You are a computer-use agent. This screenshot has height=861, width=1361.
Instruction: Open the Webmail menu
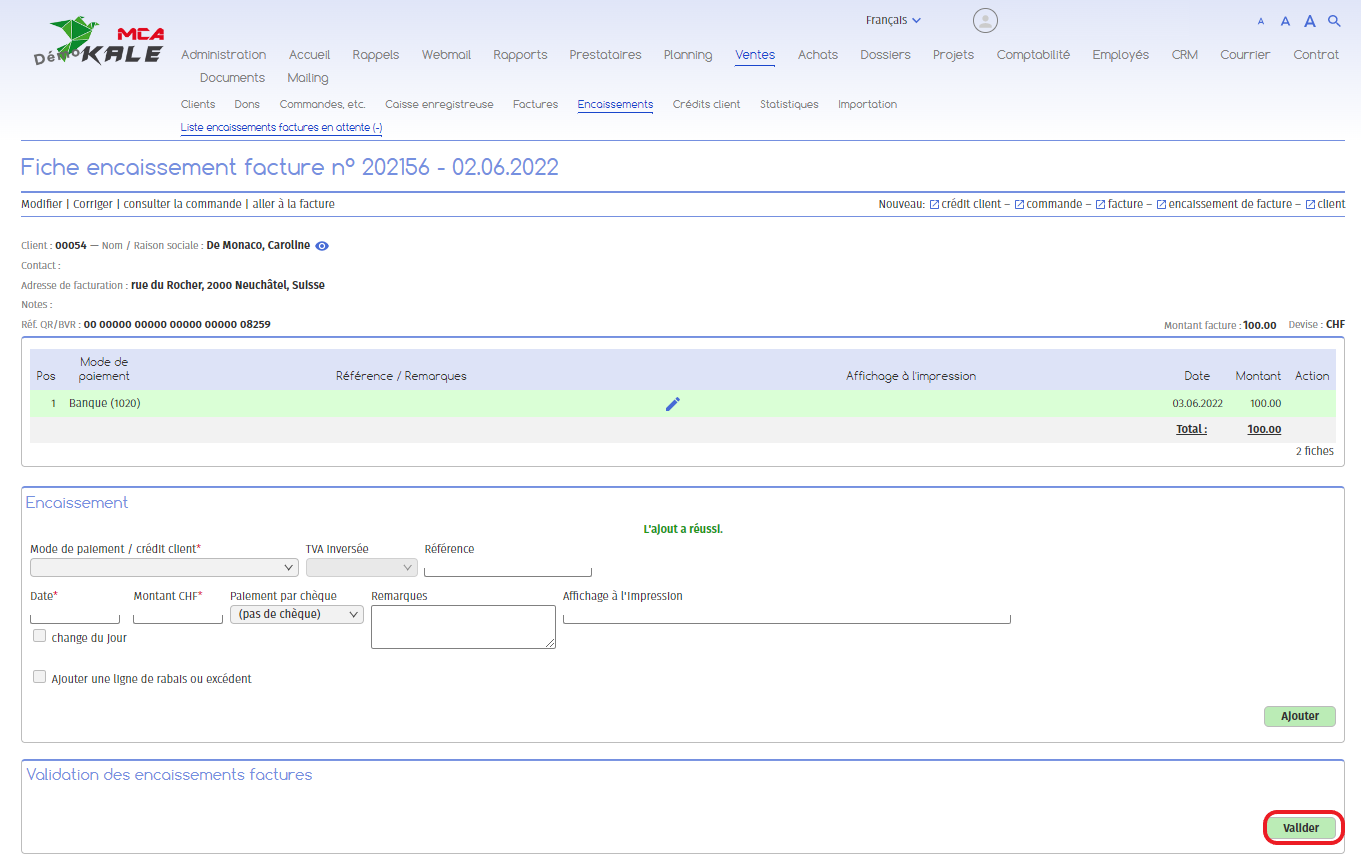pyautogui.click(x=446, y=55)
